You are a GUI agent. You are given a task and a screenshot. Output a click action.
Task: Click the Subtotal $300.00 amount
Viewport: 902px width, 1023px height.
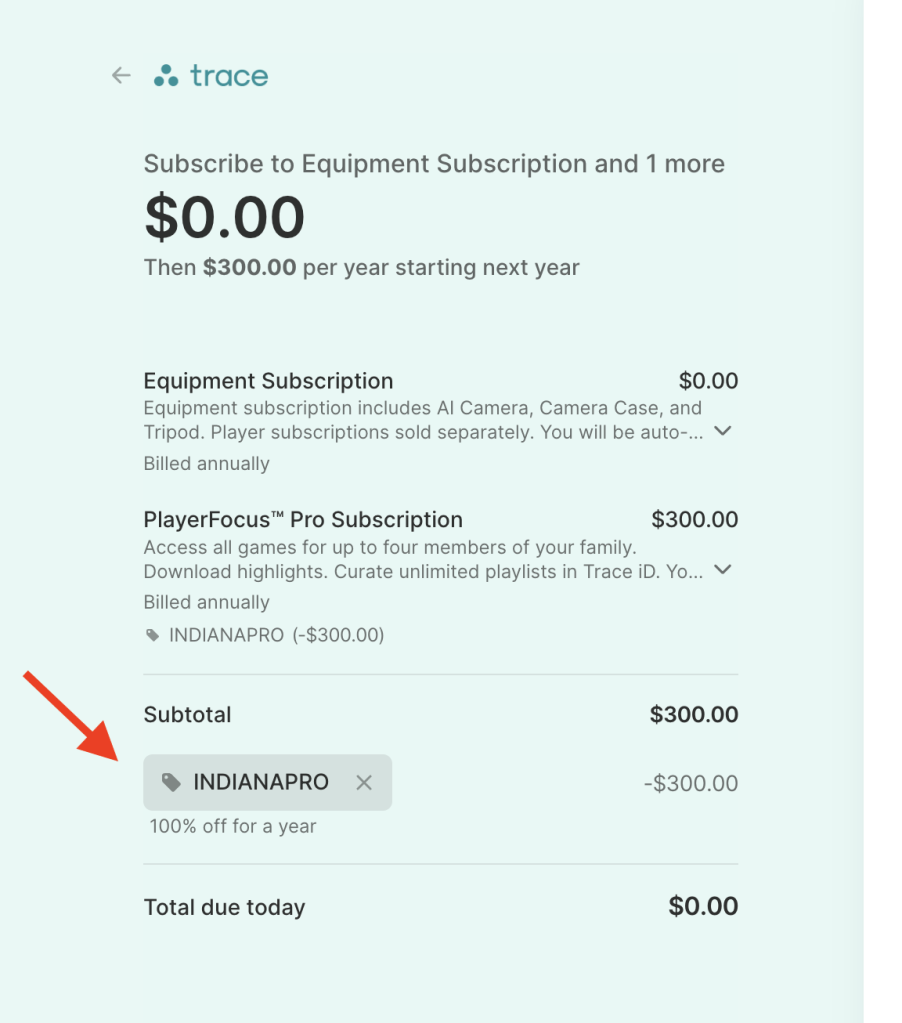coord(694,715)
